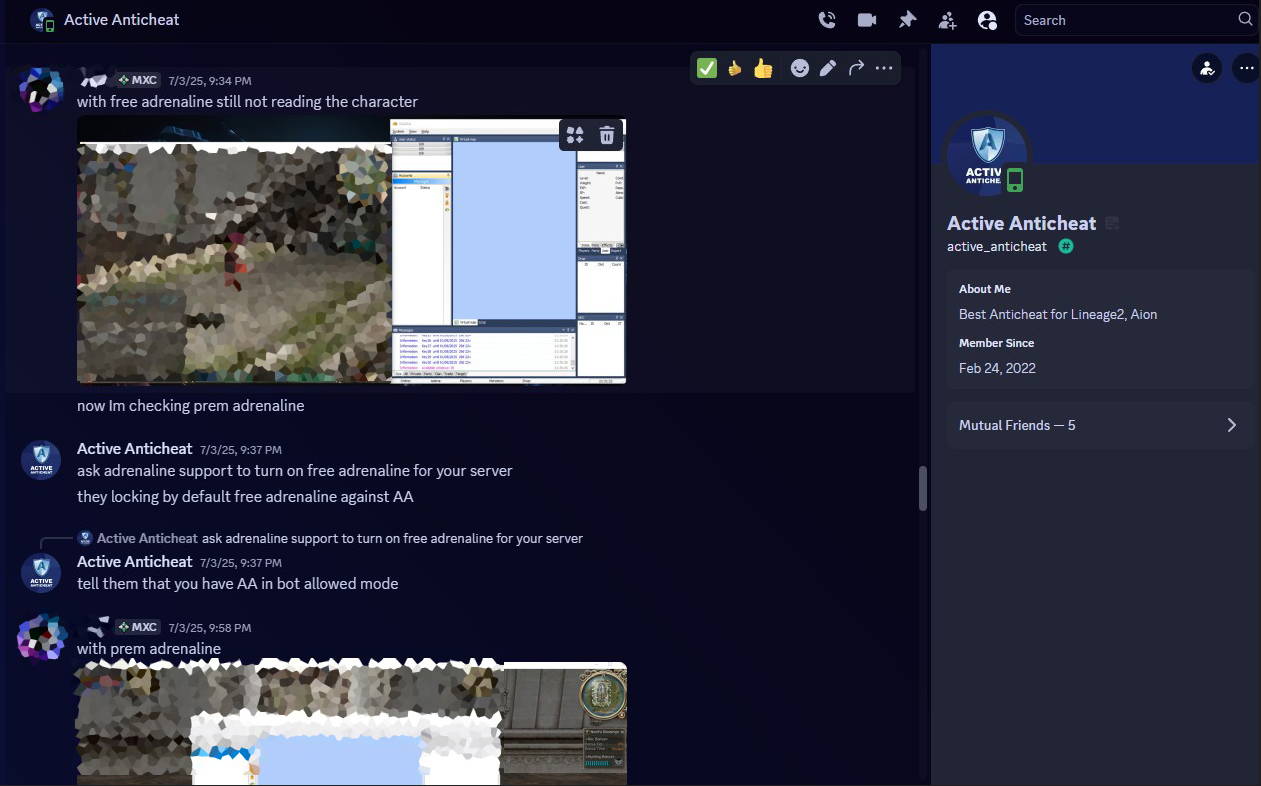Image resolution: width=1261 pixels, height=786 pixels.
Task: Open Active Anticheat username on 'ask adrenaline support' message
Action: coord(134,449)
